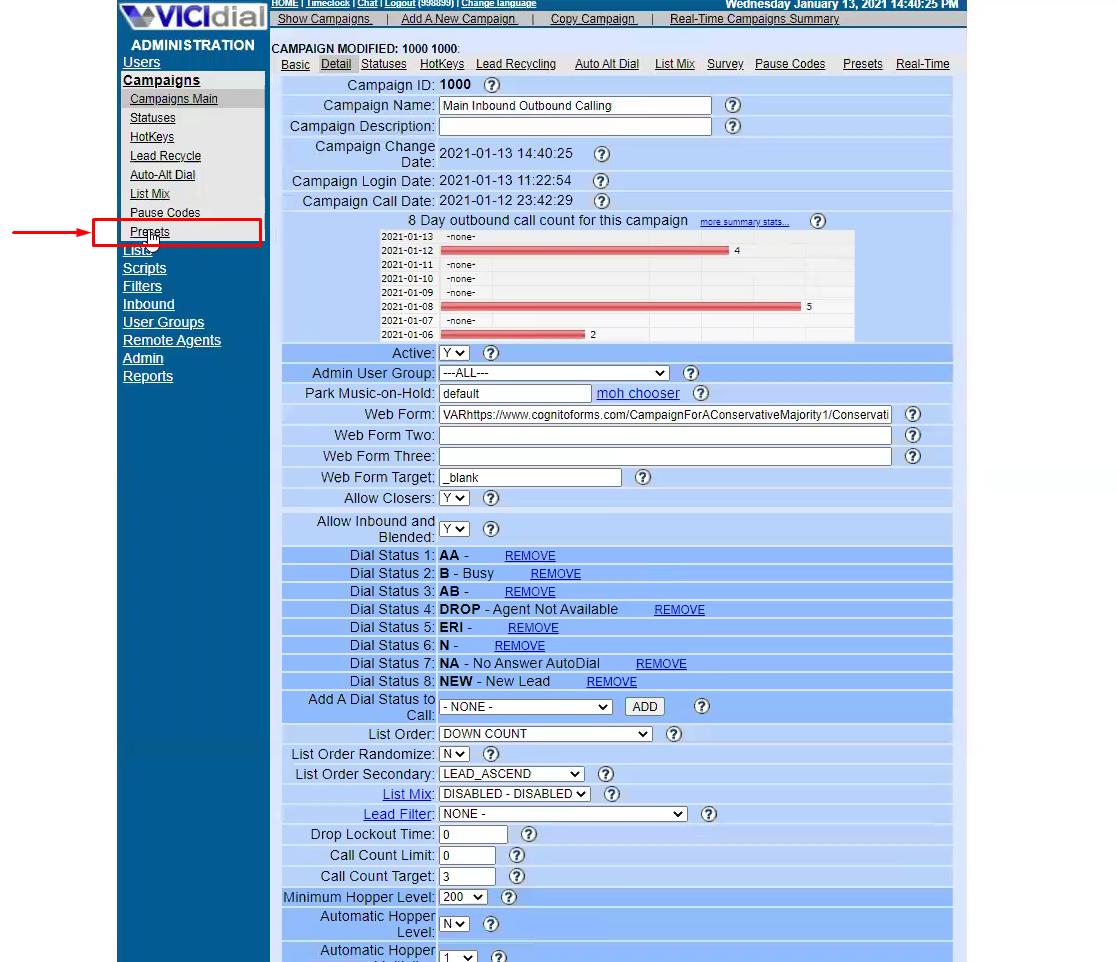The height and width of the screenshot is (962, 1117).
Task: Open help for Allow Inbound and Blended
Action: [491, 529]
